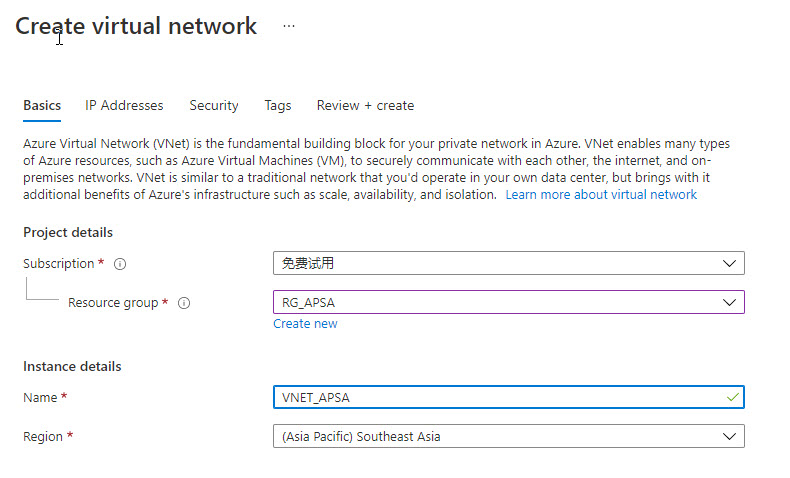Click the Create new resource group link
790x478 pixels.
click(305, 324)
